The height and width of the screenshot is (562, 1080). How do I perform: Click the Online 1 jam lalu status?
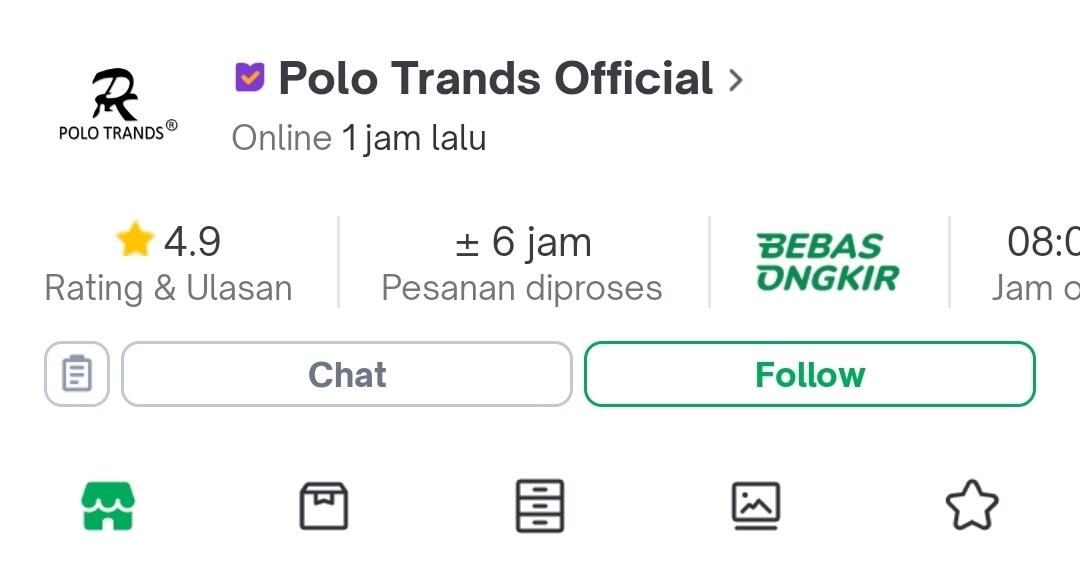[359, 138]
